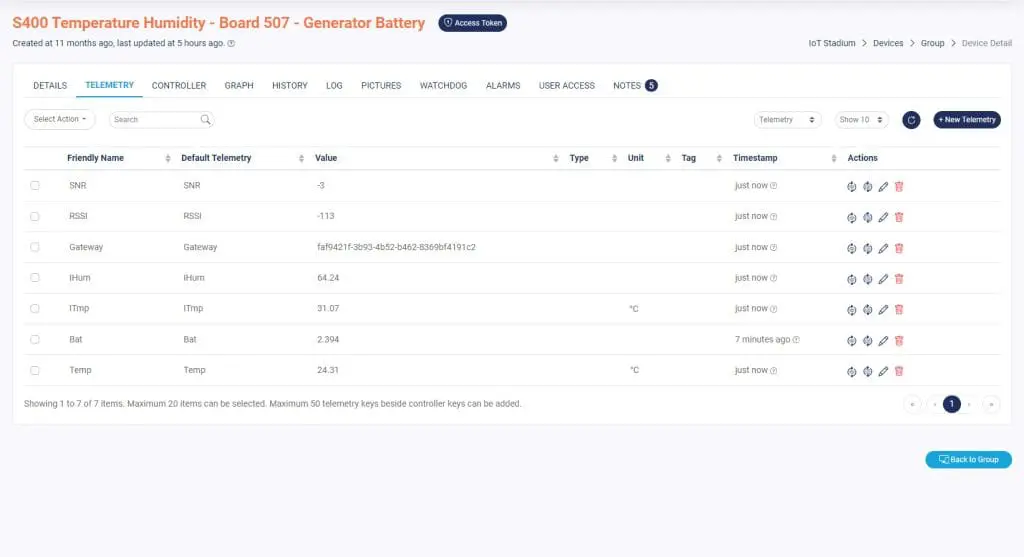This screenshot has width=1024, height=557.
Task: Delete the Gateway telemetry entry
Action: point(899,248)
